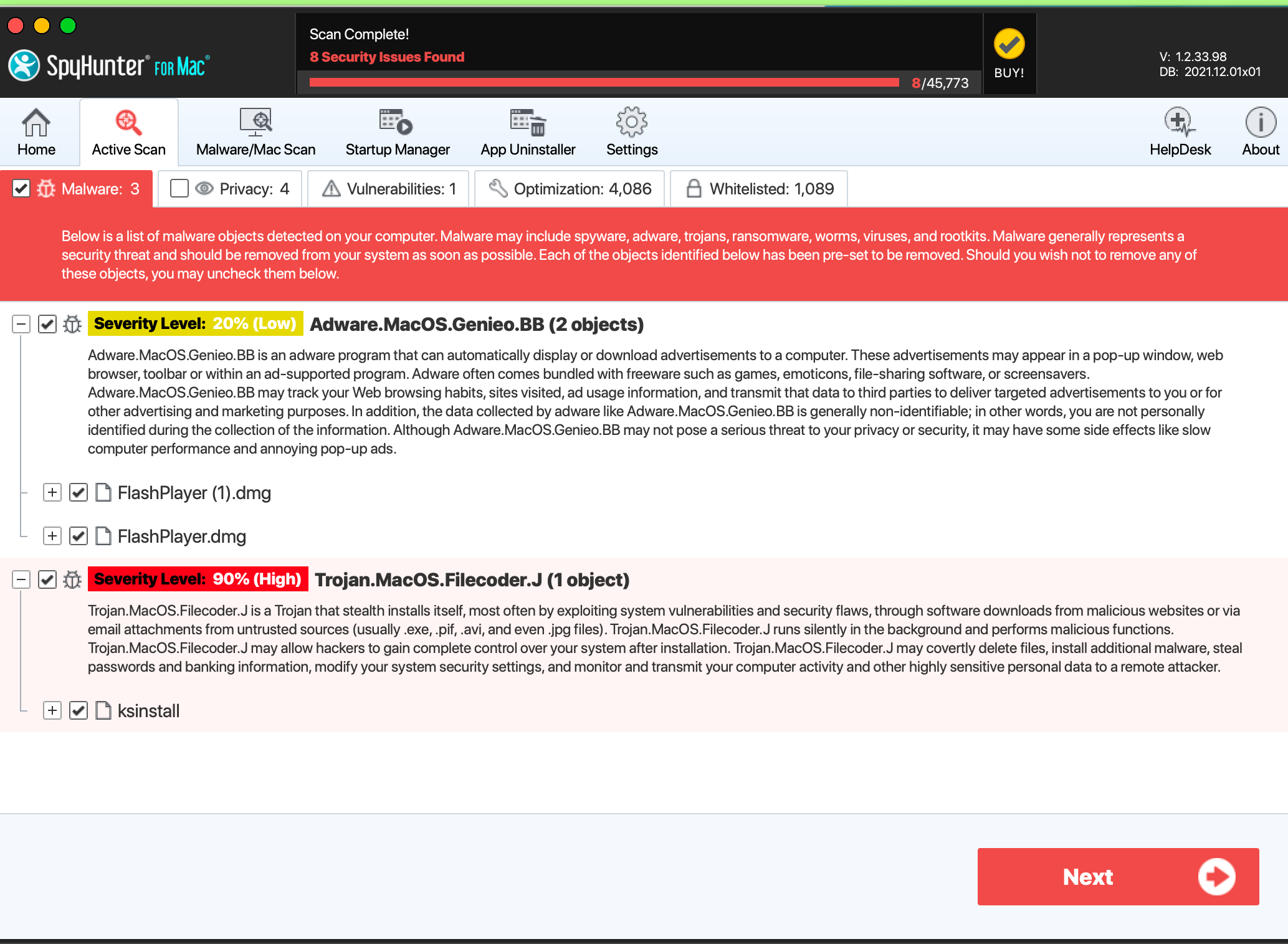
Task: Switch to the Optimization tab
Action: point(570,189)
